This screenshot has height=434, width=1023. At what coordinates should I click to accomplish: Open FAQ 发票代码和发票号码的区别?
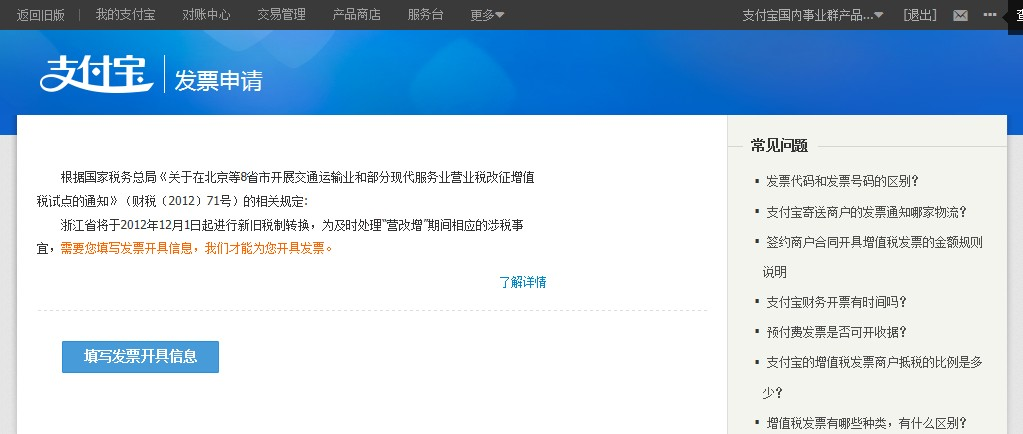[x=842, y=181]
